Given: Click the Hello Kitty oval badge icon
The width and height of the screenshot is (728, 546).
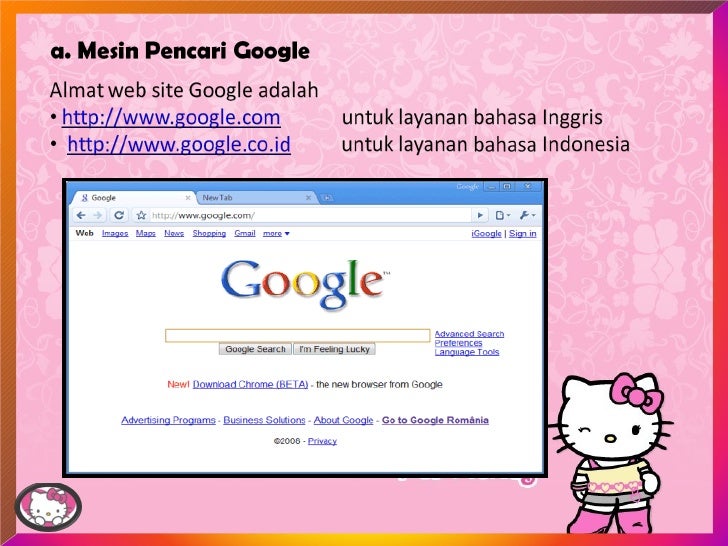Looking at the screenshot, I should tap(48, 507).
